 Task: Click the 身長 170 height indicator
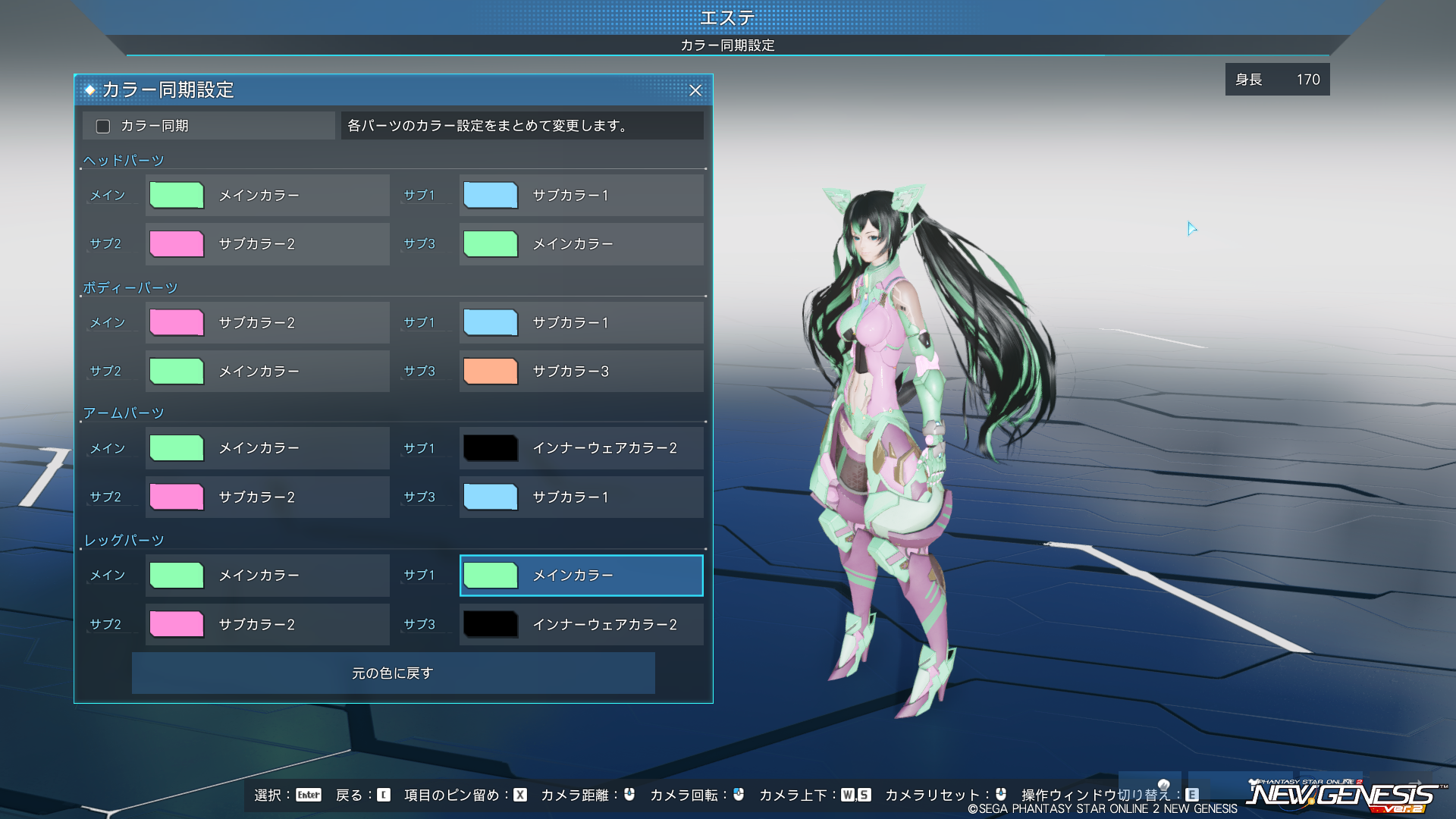click(x=1277, y=80)
